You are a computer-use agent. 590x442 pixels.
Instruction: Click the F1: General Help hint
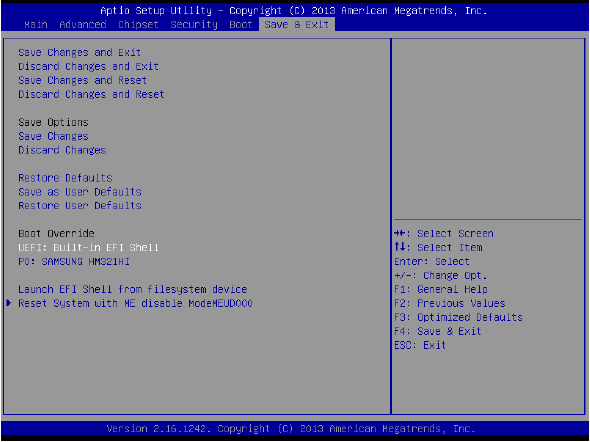click(x=441, y=289)
